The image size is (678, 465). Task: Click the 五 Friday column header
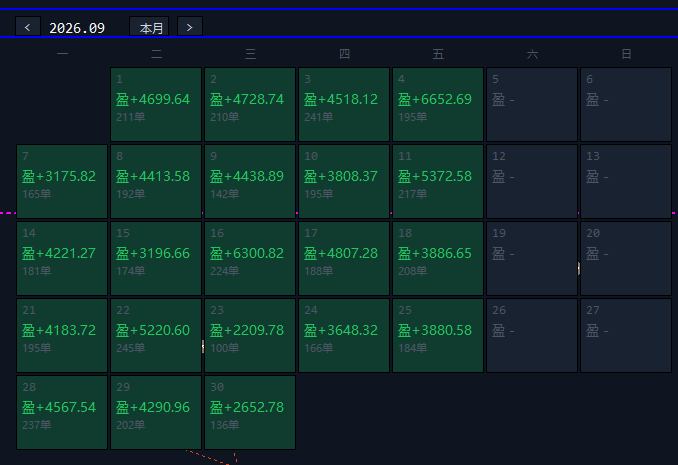coord(438,54)
